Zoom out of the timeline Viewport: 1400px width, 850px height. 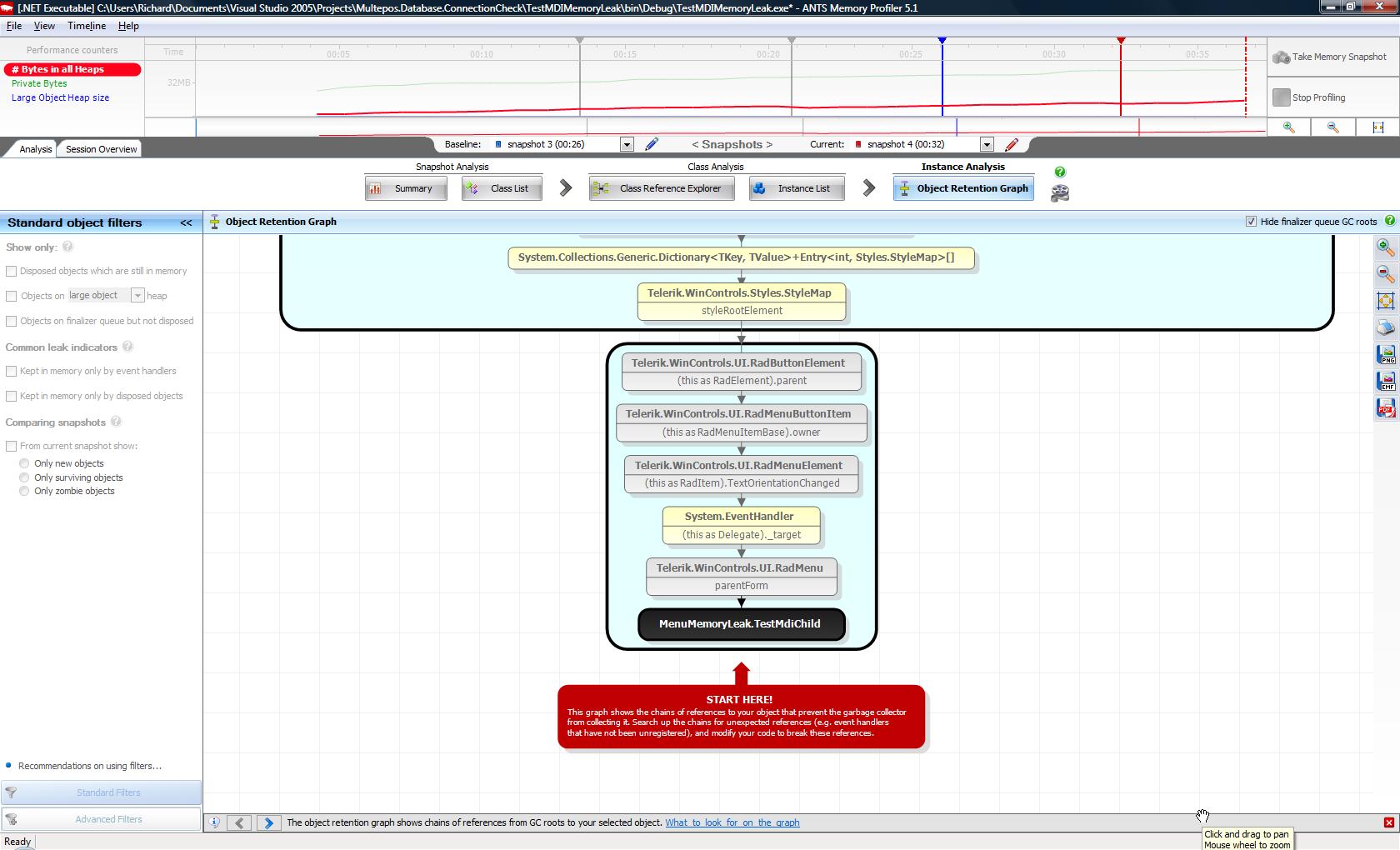(1332, 127)
